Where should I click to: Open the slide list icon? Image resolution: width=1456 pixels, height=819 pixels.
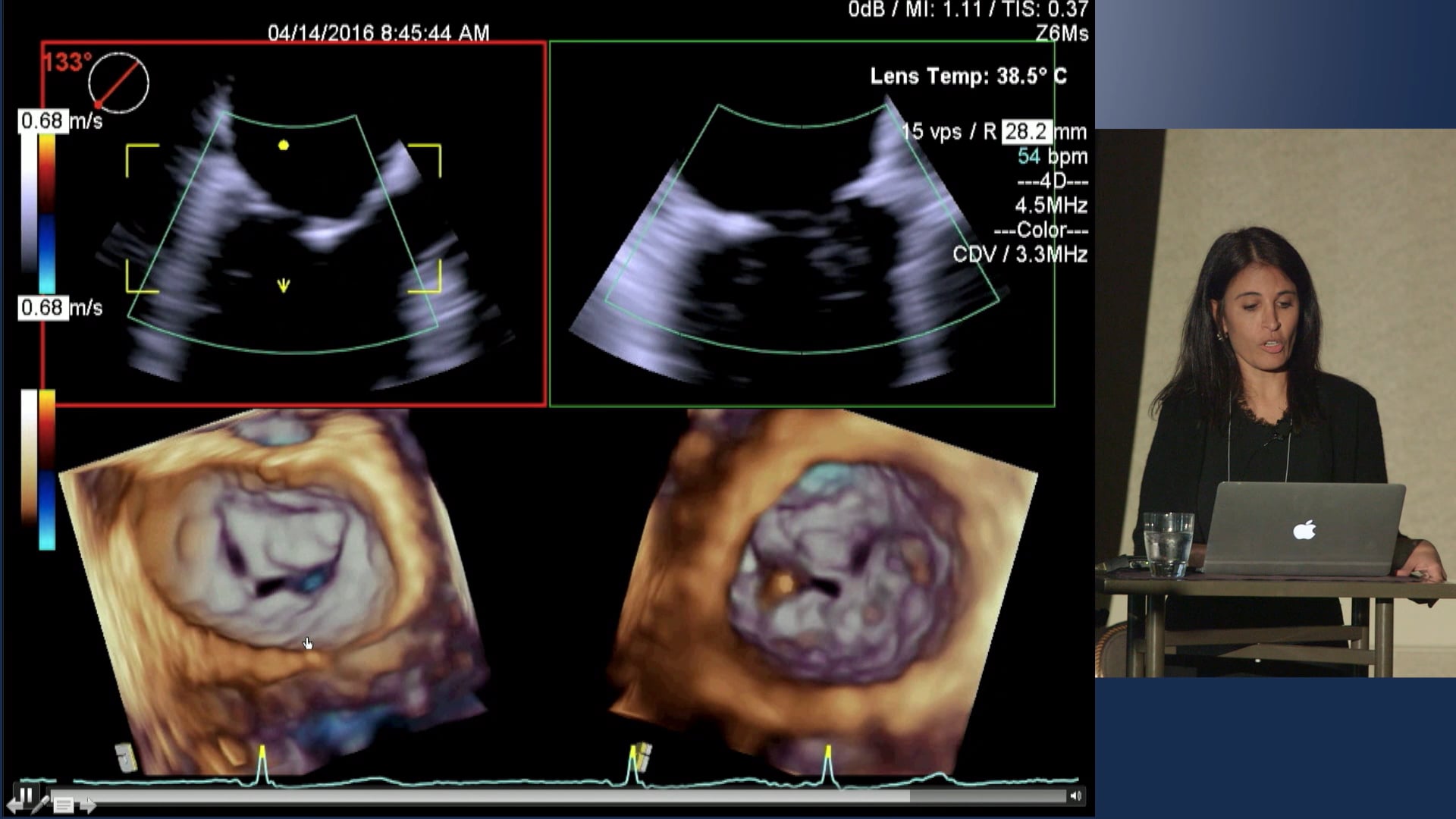[64, 805]
